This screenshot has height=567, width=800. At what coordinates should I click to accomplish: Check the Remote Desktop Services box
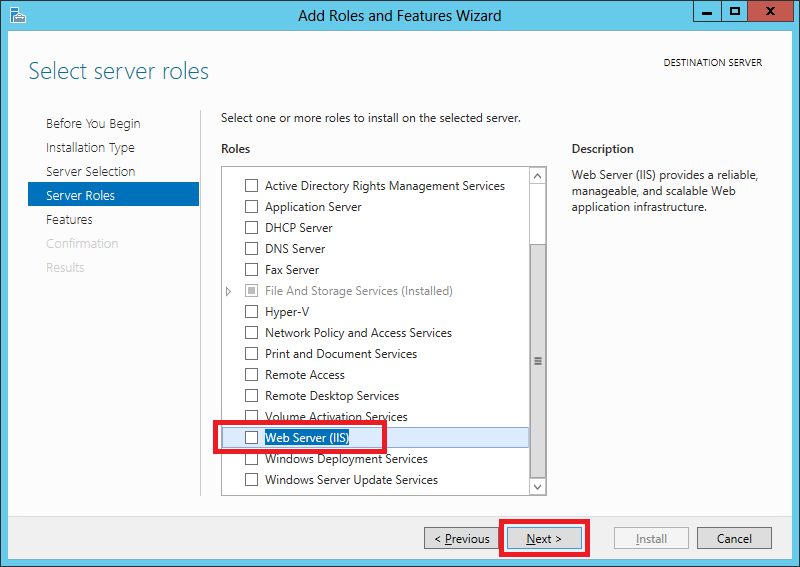click(252, 396)
